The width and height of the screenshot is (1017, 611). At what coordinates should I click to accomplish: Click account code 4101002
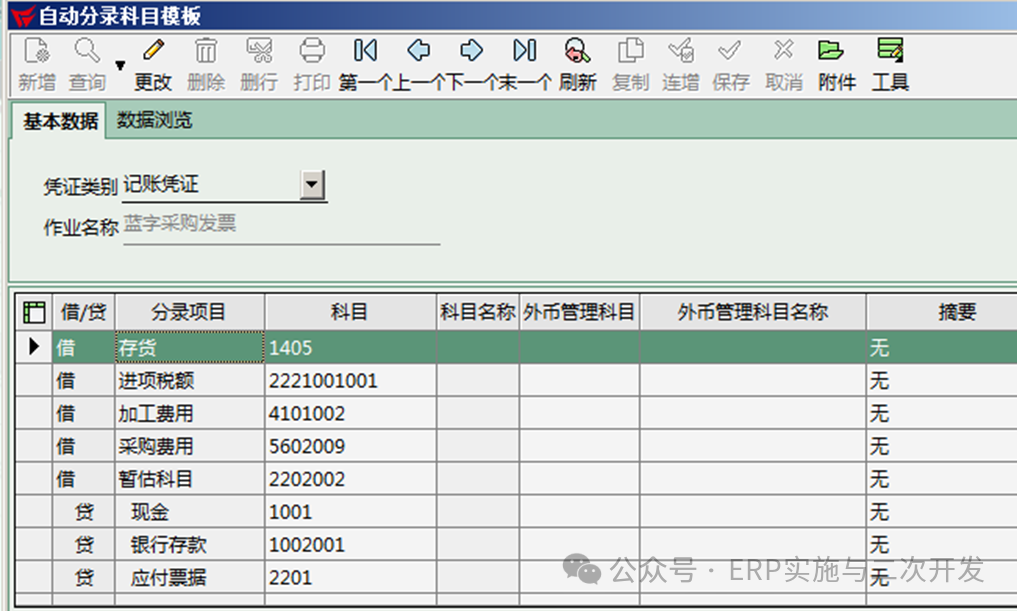click(x=307, y=413)
